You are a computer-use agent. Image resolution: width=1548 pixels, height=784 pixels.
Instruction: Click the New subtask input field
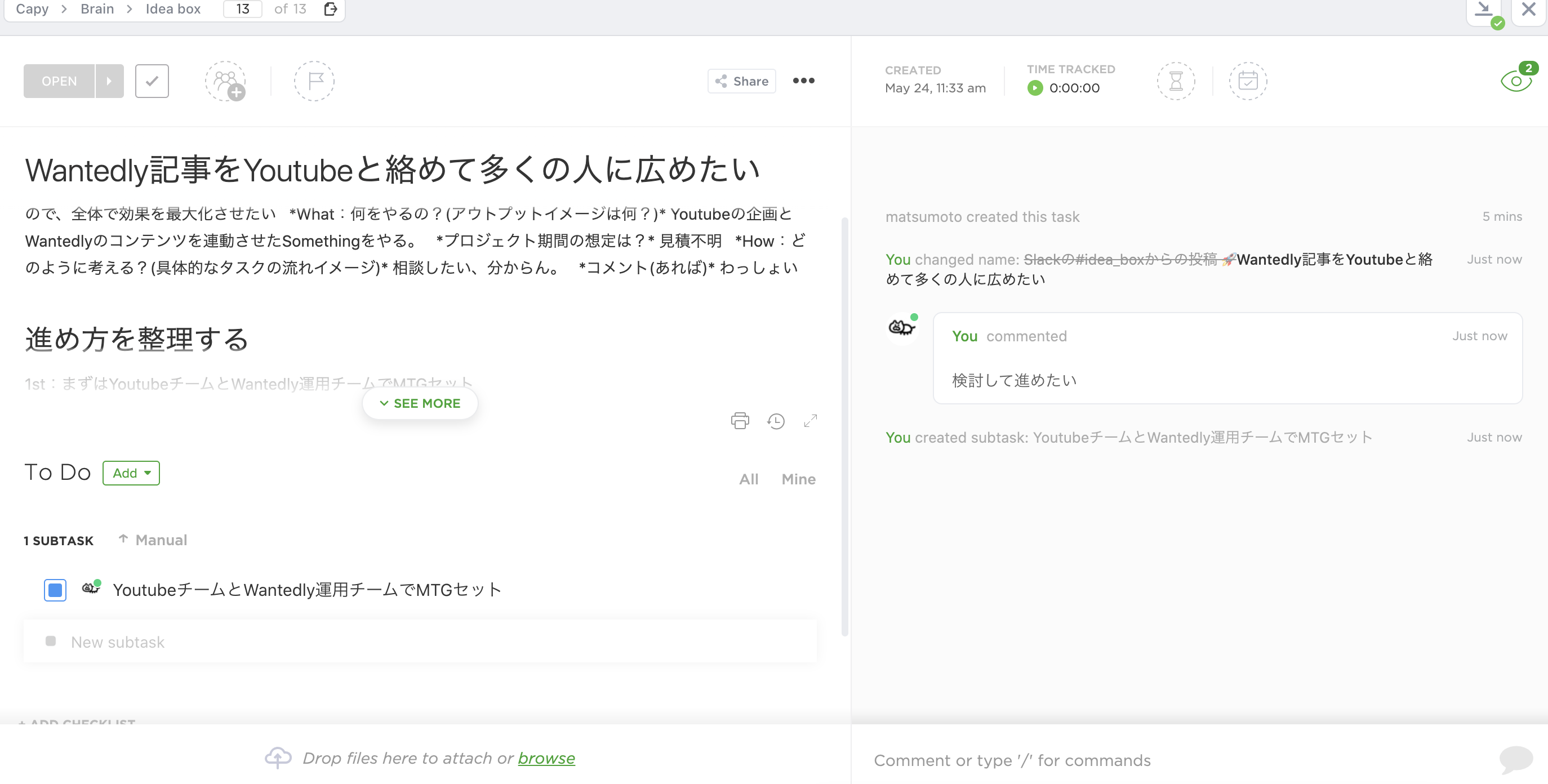[420, 642]
